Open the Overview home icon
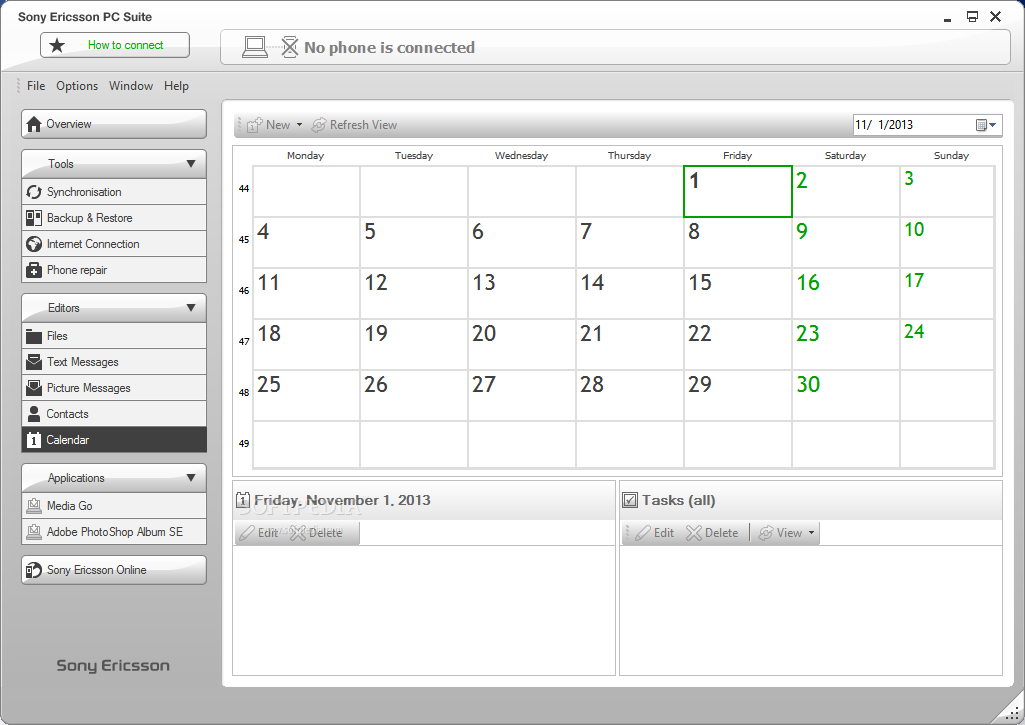 point(34,124)
